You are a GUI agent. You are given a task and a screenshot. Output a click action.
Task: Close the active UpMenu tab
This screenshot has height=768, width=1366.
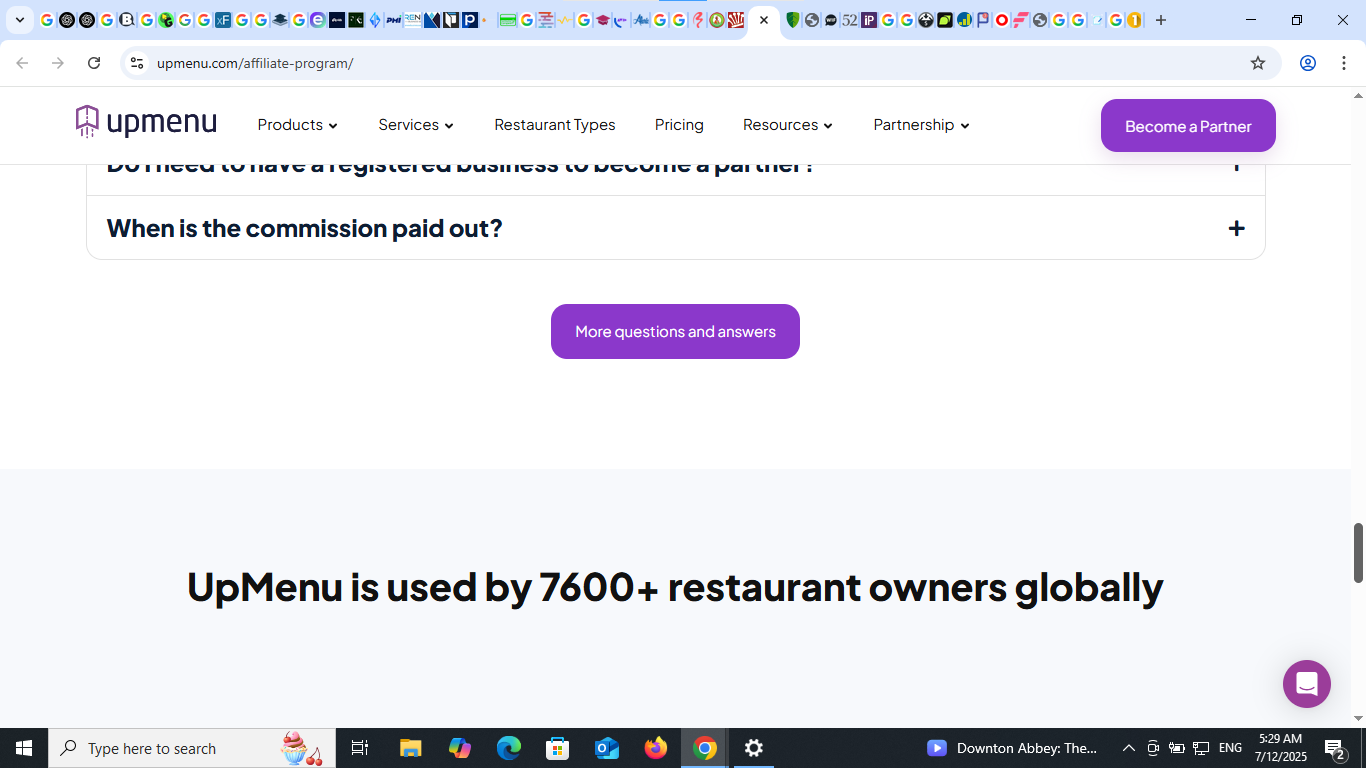coord(764,20)
